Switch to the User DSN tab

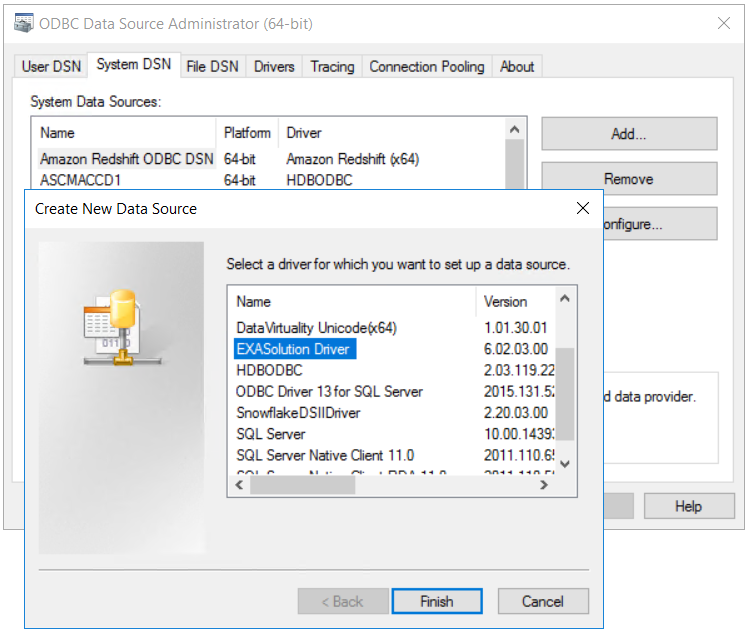[x=51, y=66]
